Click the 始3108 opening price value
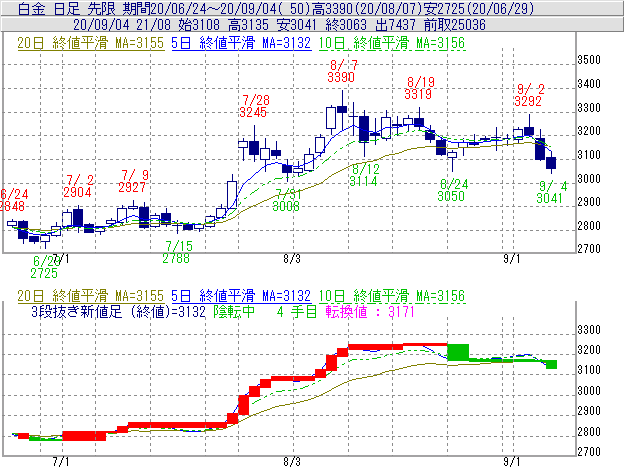Screen dimensions: 624x474 pyautogui.click(x=199, y=25)
